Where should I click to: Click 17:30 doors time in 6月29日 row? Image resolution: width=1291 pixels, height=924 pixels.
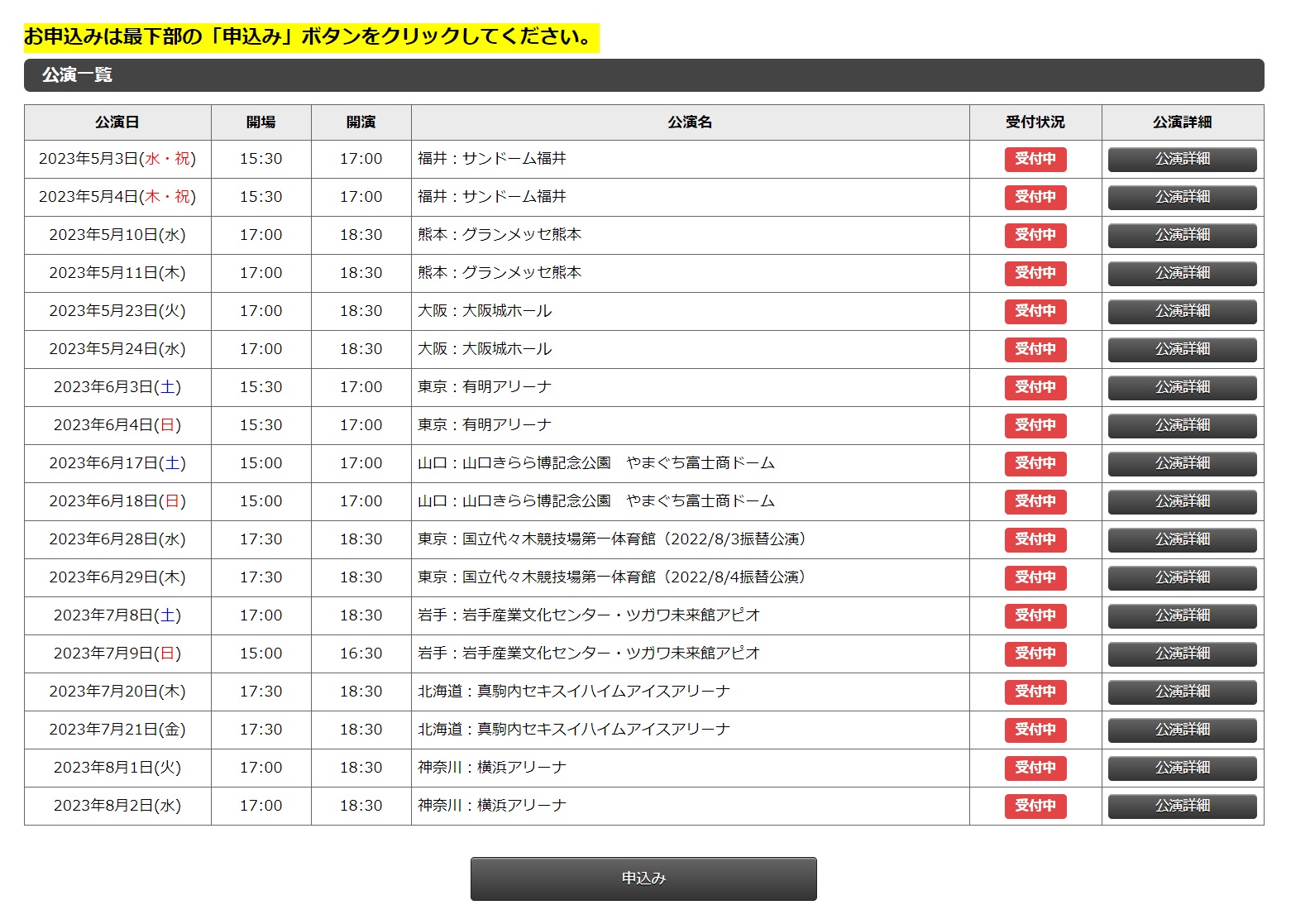(261, 577)
